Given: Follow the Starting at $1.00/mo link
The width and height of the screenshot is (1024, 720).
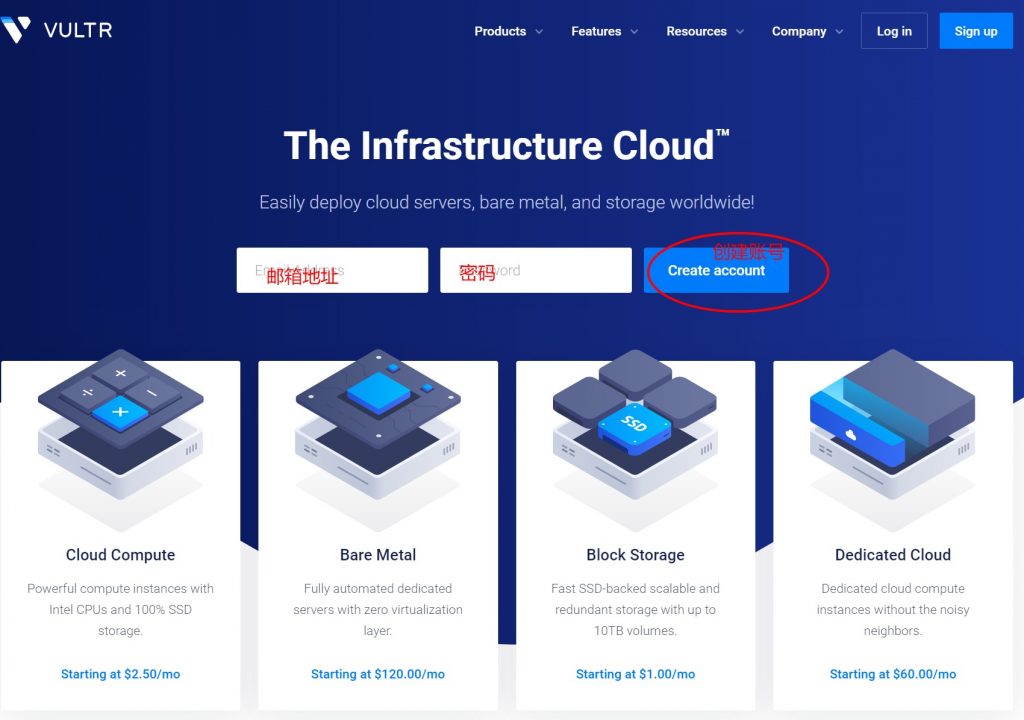Looking at the screenshot, I should click(635, 674).
